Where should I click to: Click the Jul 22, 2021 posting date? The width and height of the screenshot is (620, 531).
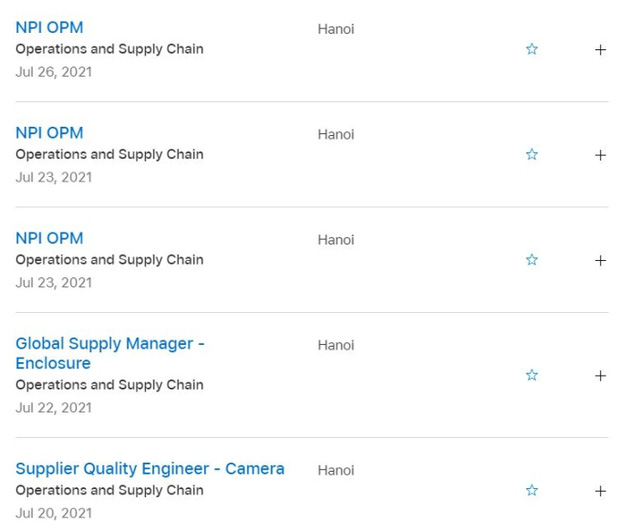[x=53, y=407]
